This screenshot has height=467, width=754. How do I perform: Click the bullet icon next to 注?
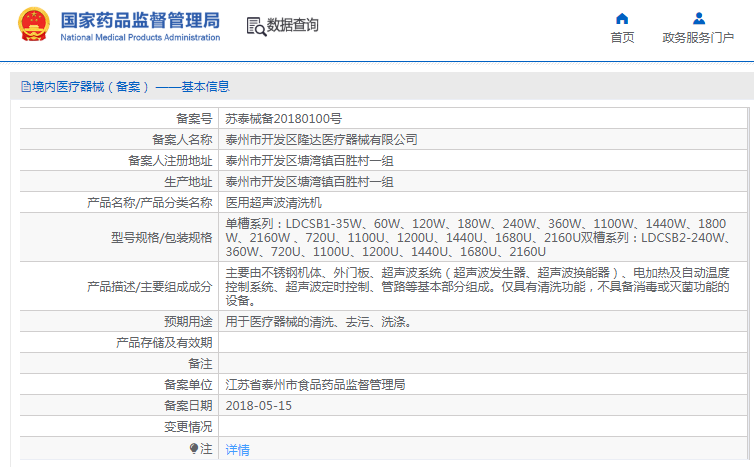coord(194,449)
